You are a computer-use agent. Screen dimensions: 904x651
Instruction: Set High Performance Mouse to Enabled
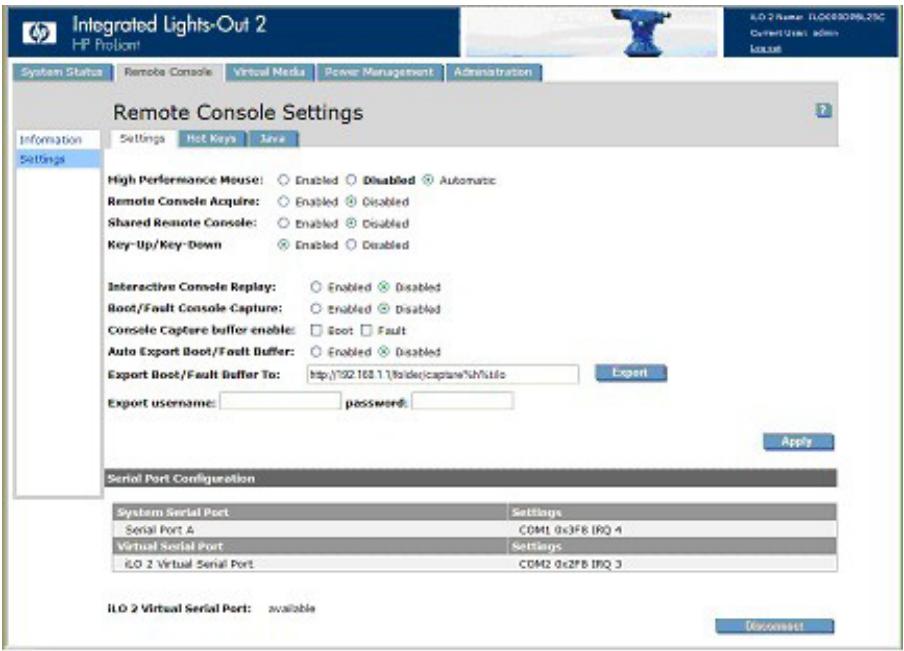pyautogui.click(x=283, y=180)
